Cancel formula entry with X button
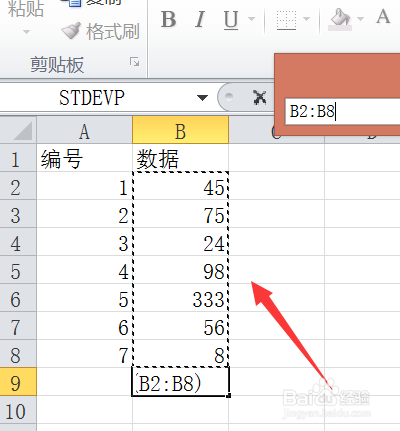Image resolution: width=400 pixels, height=431 pixels. point(260,98)
